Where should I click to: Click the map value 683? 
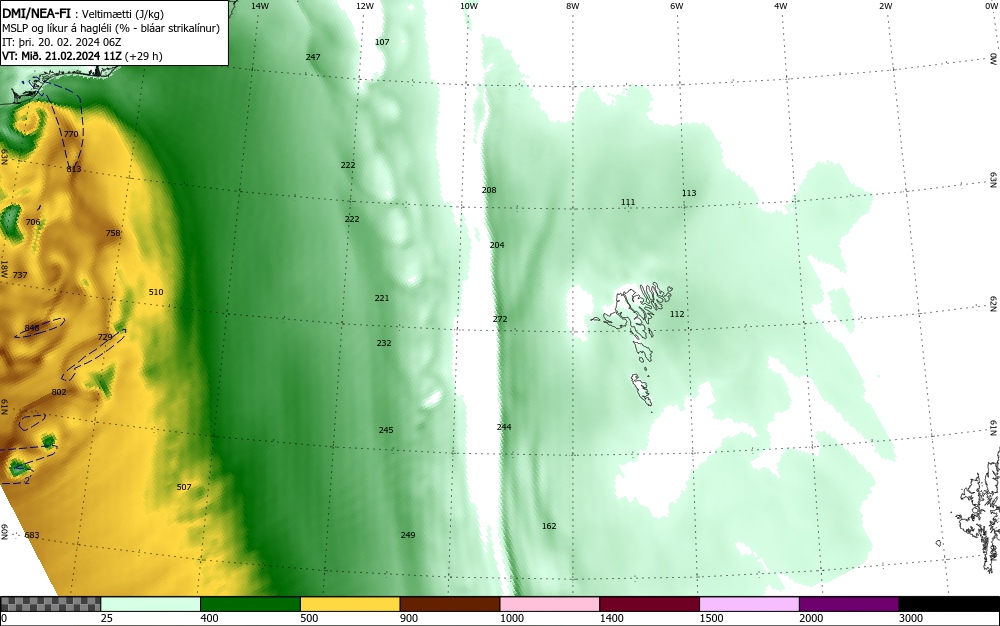pos(32,535)
